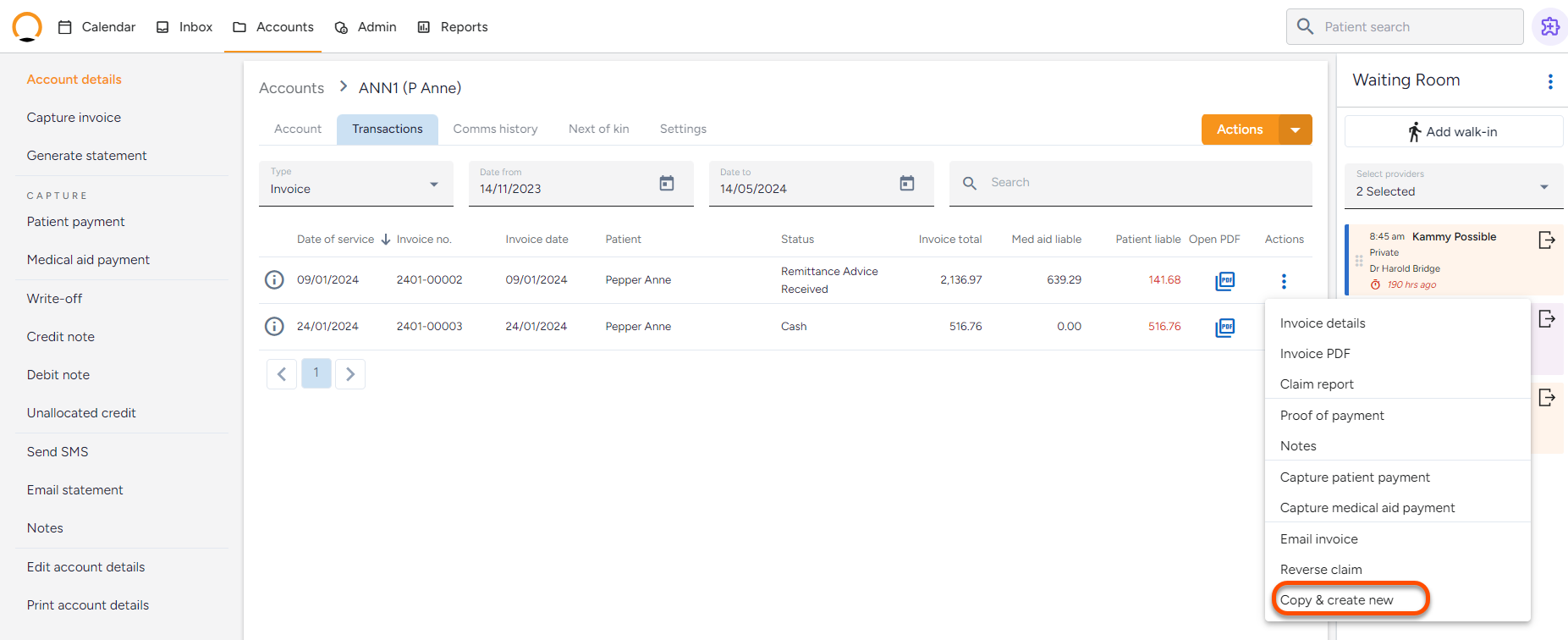This screenshot has height=640, width=1568.
Task: Click check-out icon on second waiting room card
Action: pyautogui.click(x=1547, y=319)
